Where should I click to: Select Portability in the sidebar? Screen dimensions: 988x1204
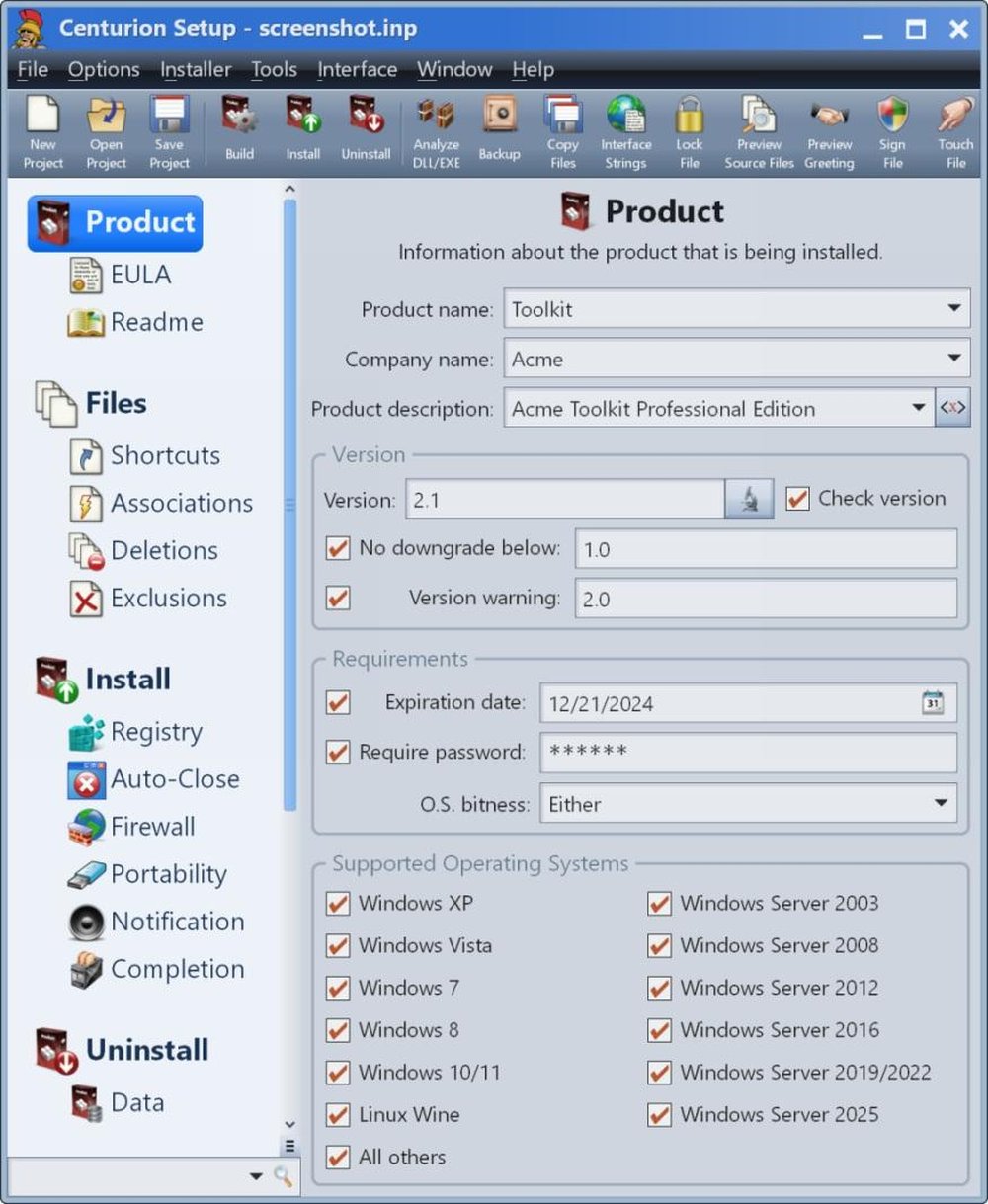(148, 874)
